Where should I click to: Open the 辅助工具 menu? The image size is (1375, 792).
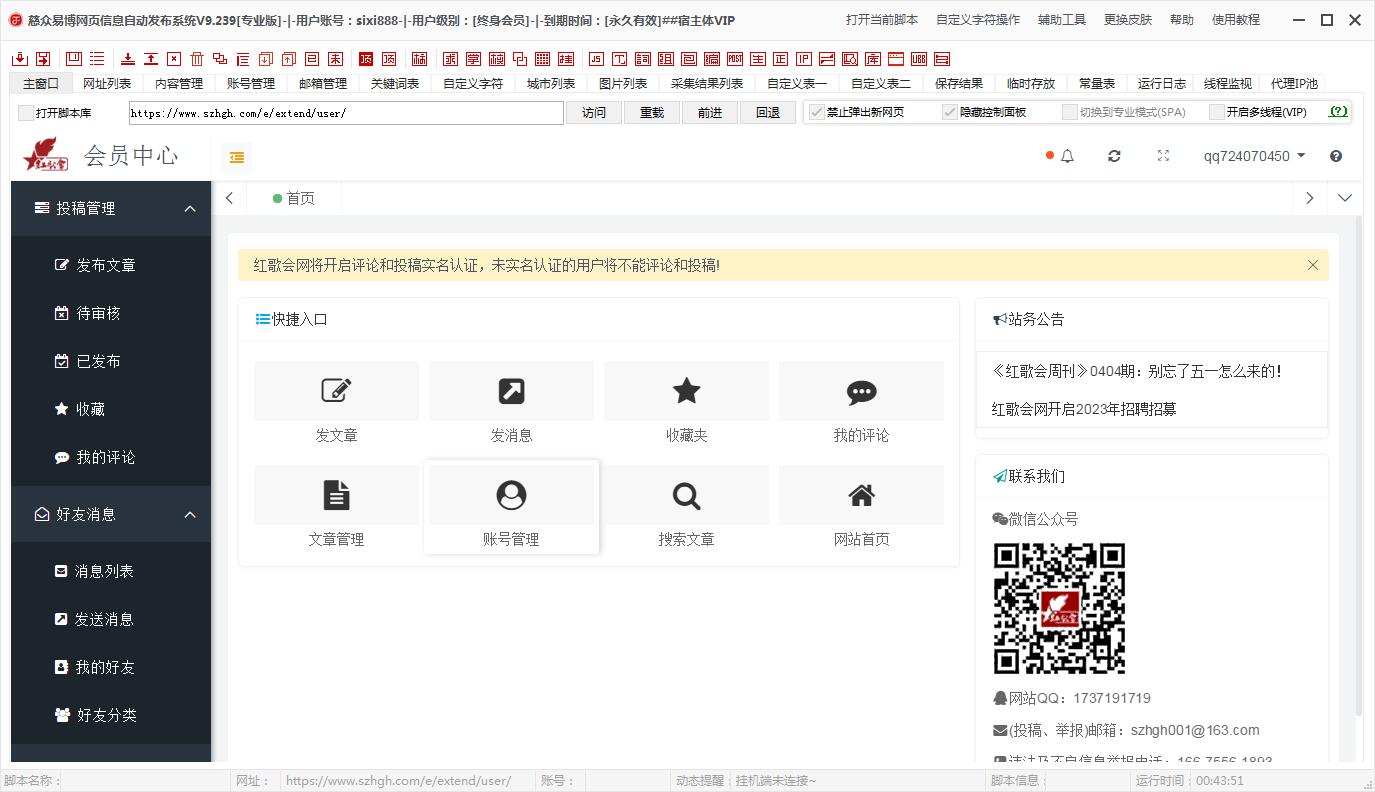point(1062,19)
